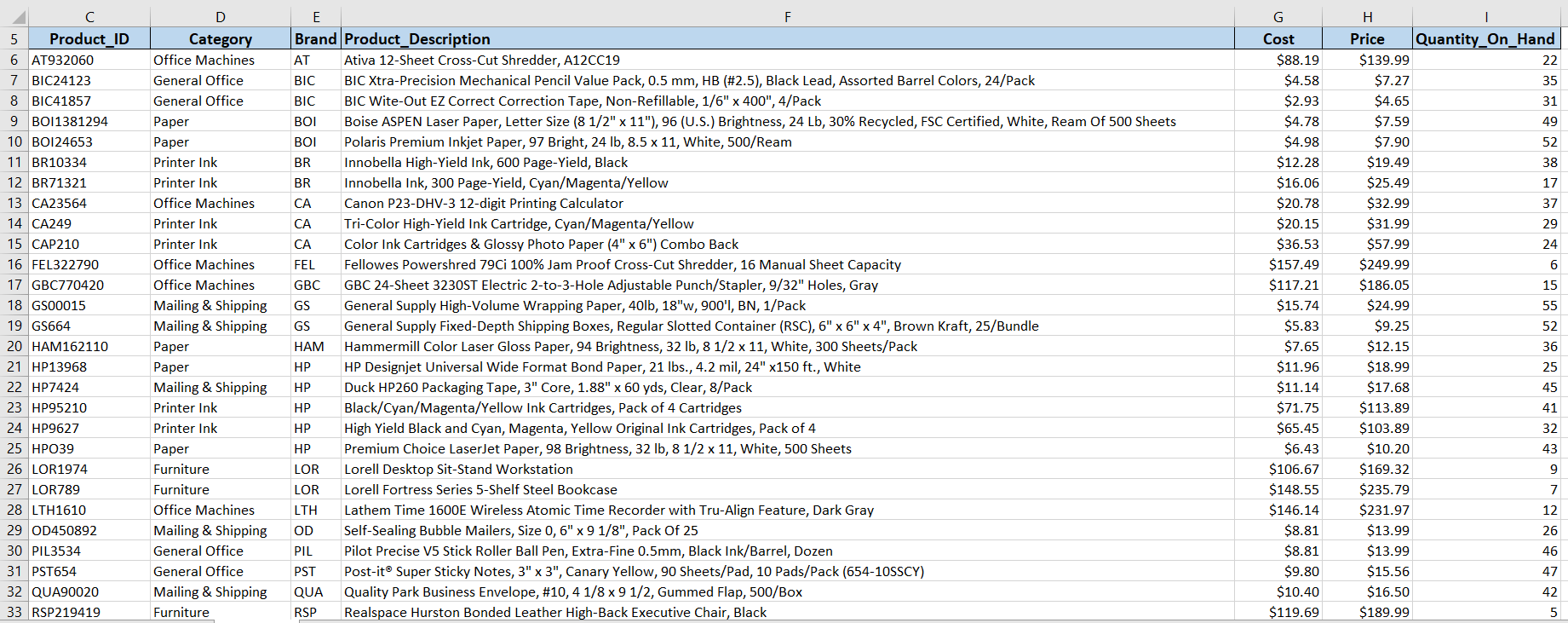Click Paper category in HPO39 row
Screen dimensions: 1568x623
click(x=221, y=448)
